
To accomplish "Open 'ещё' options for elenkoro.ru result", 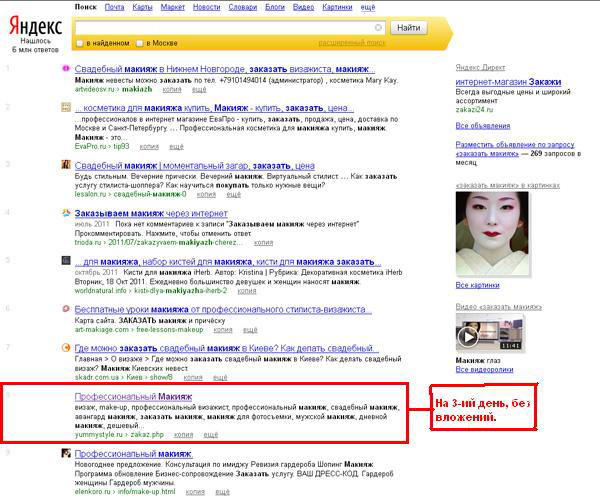I will [222, 492].
